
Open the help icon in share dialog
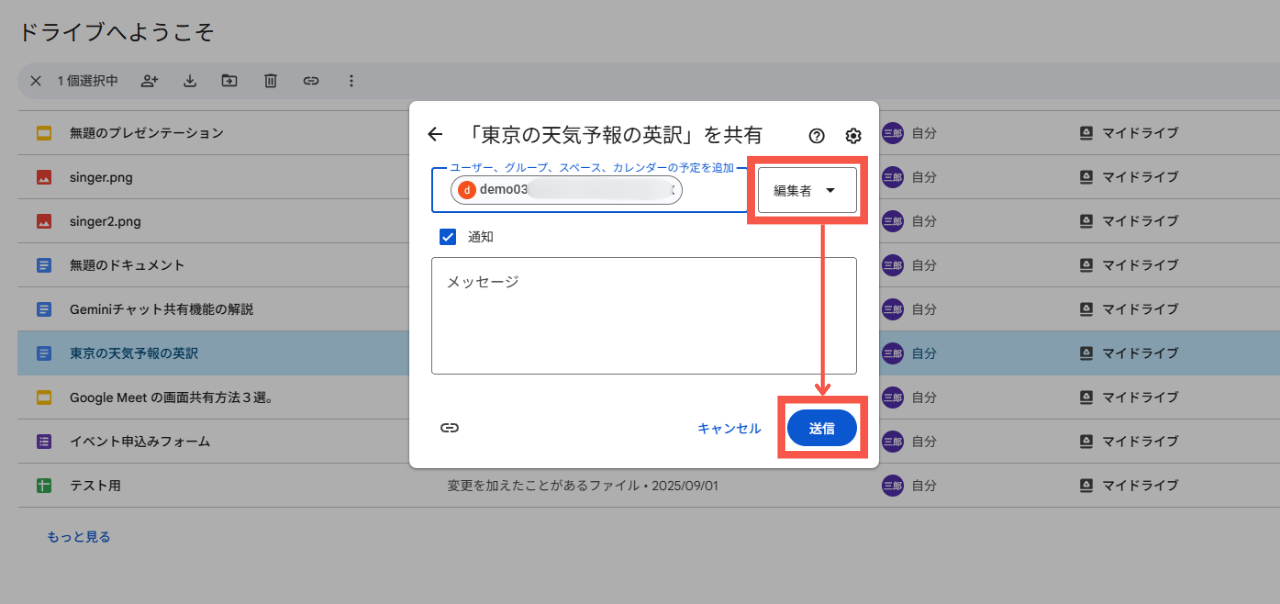click(817, 136)
